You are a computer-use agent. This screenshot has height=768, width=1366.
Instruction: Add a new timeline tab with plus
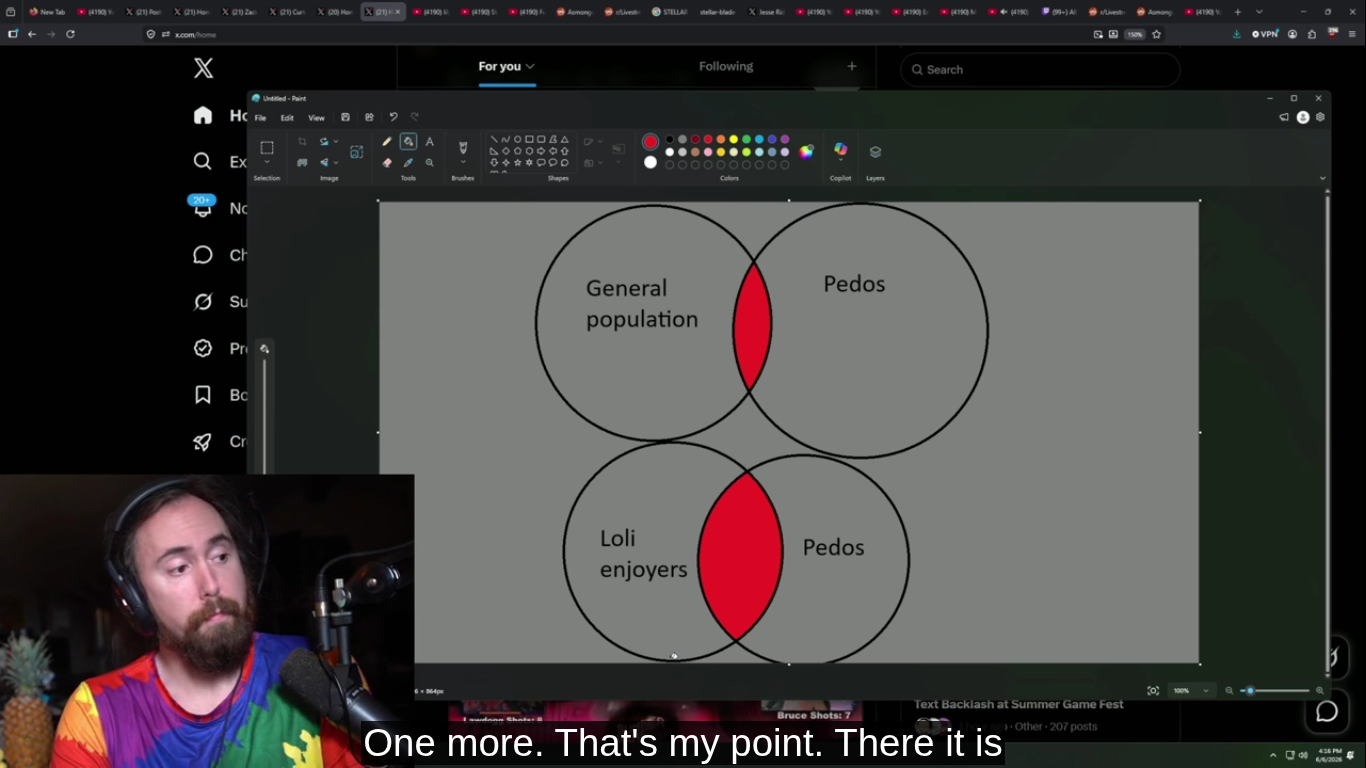(852, 67)
